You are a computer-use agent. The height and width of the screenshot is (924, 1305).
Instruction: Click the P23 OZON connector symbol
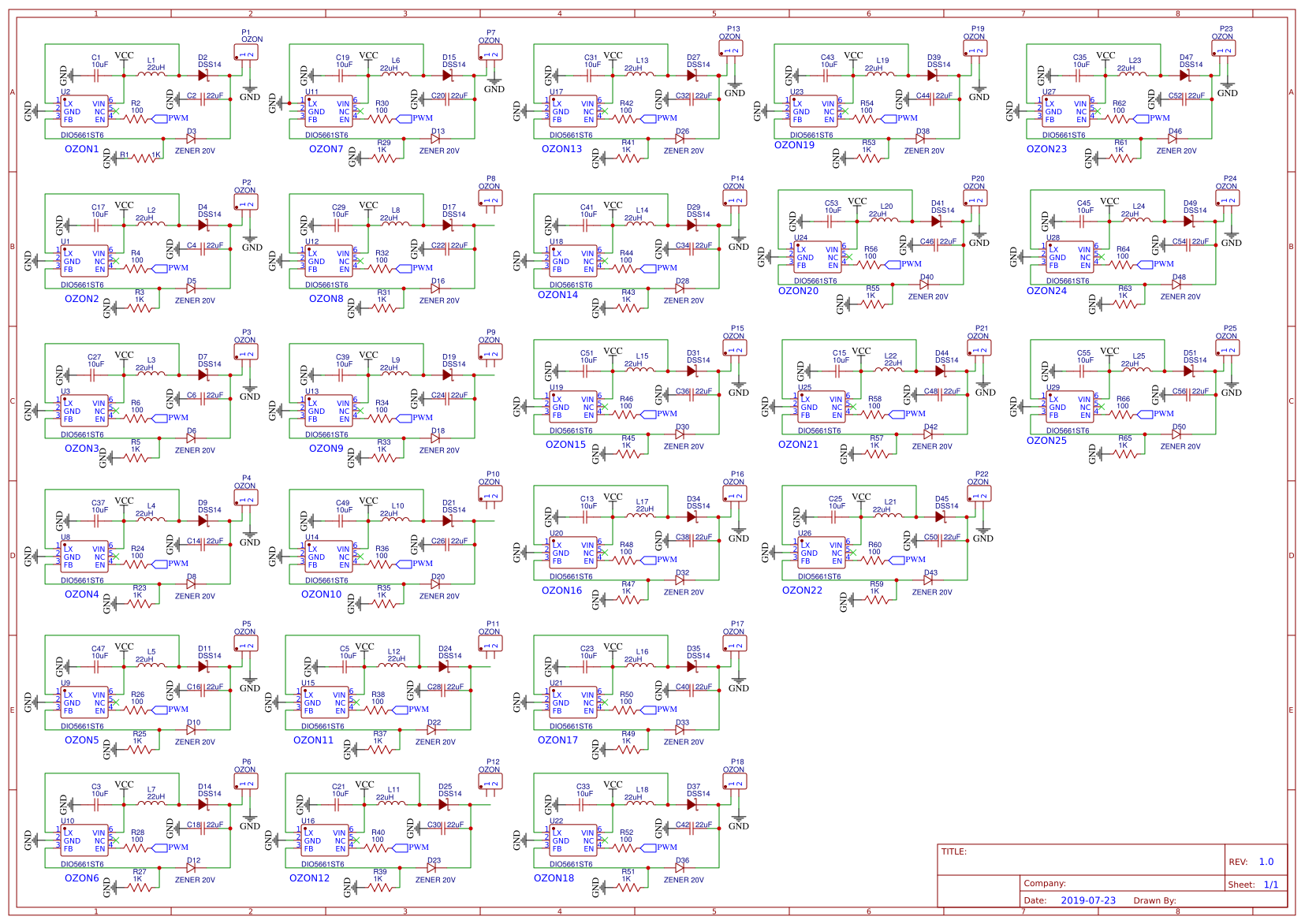point(1224,50)
